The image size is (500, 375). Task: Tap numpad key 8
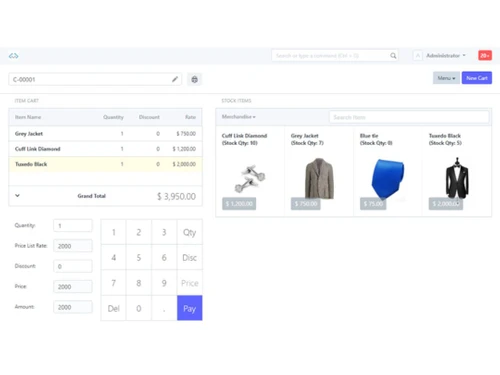pyautogui.click(x=139, y=283)
